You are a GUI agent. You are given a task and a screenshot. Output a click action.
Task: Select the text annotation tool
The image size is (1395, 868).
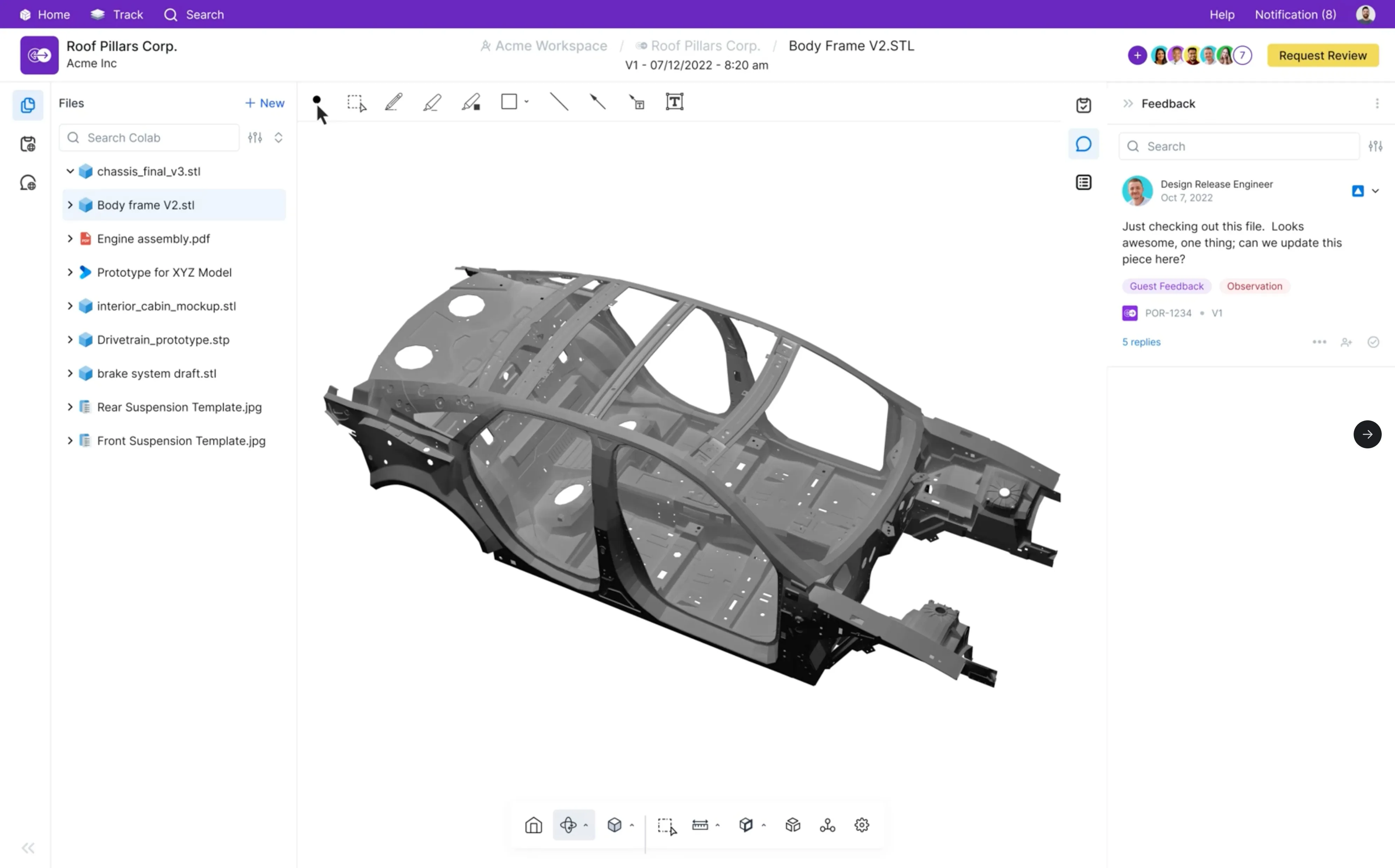click(x=674, y=102)
